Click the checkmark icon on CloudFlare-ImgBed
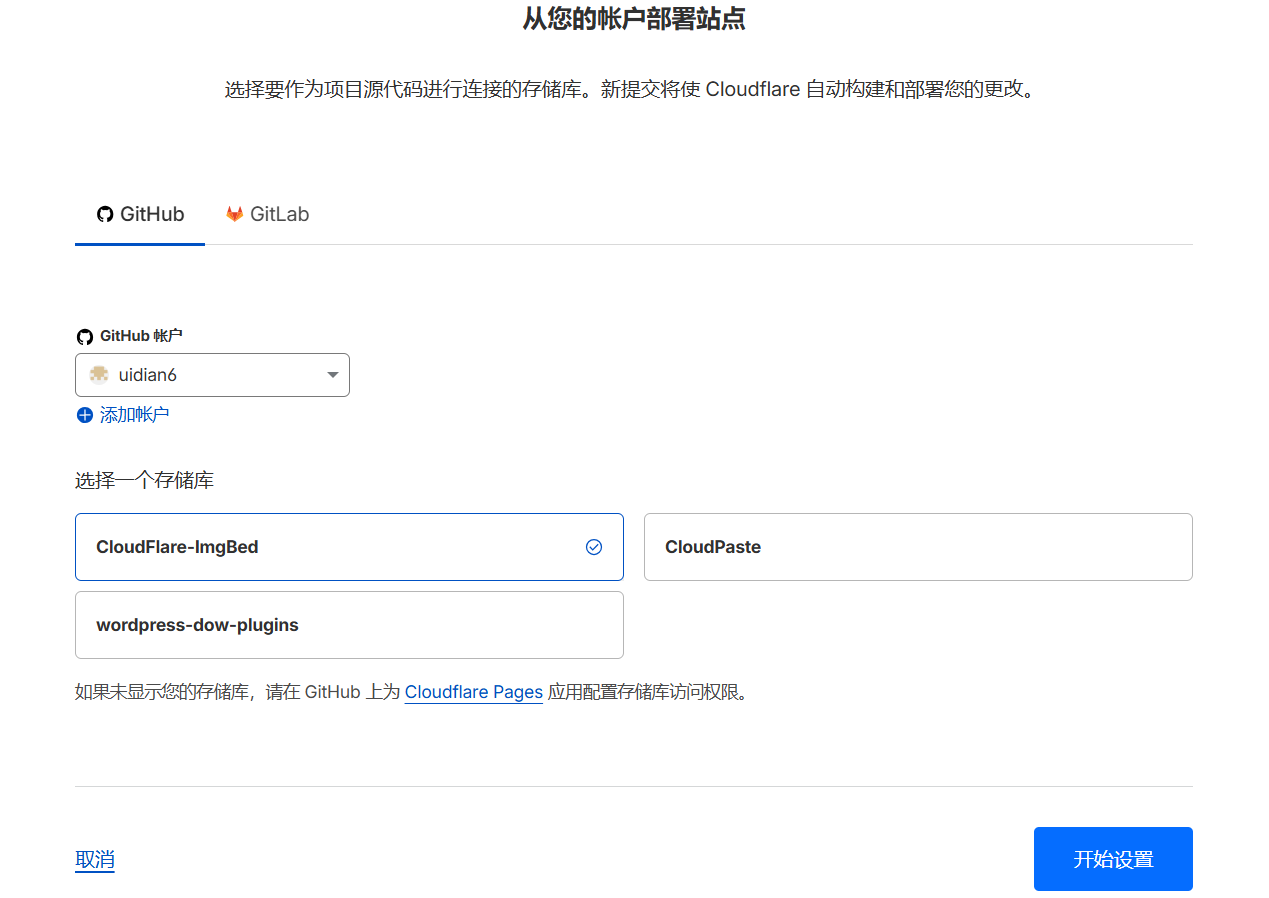The width and height of the screenshot is (1269, 898). click(594, 547)
